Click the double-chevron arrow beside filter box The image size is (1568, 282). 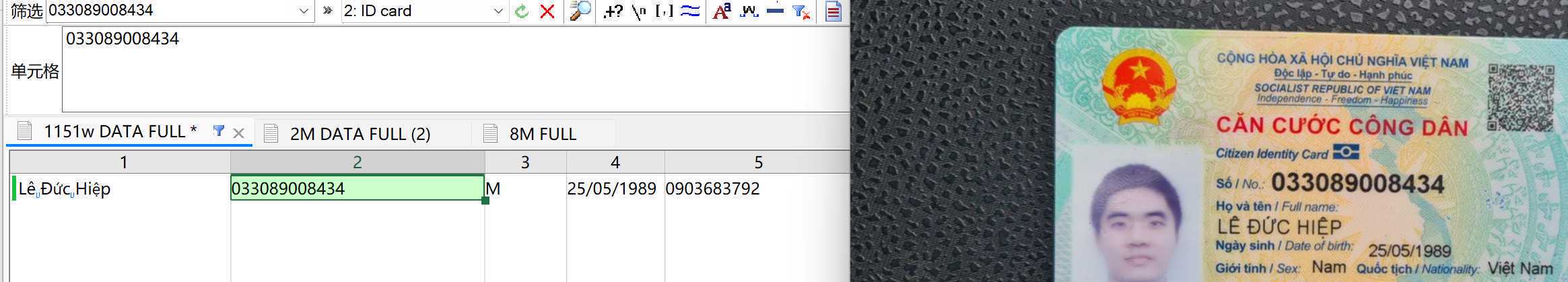[x=327, y=11]
